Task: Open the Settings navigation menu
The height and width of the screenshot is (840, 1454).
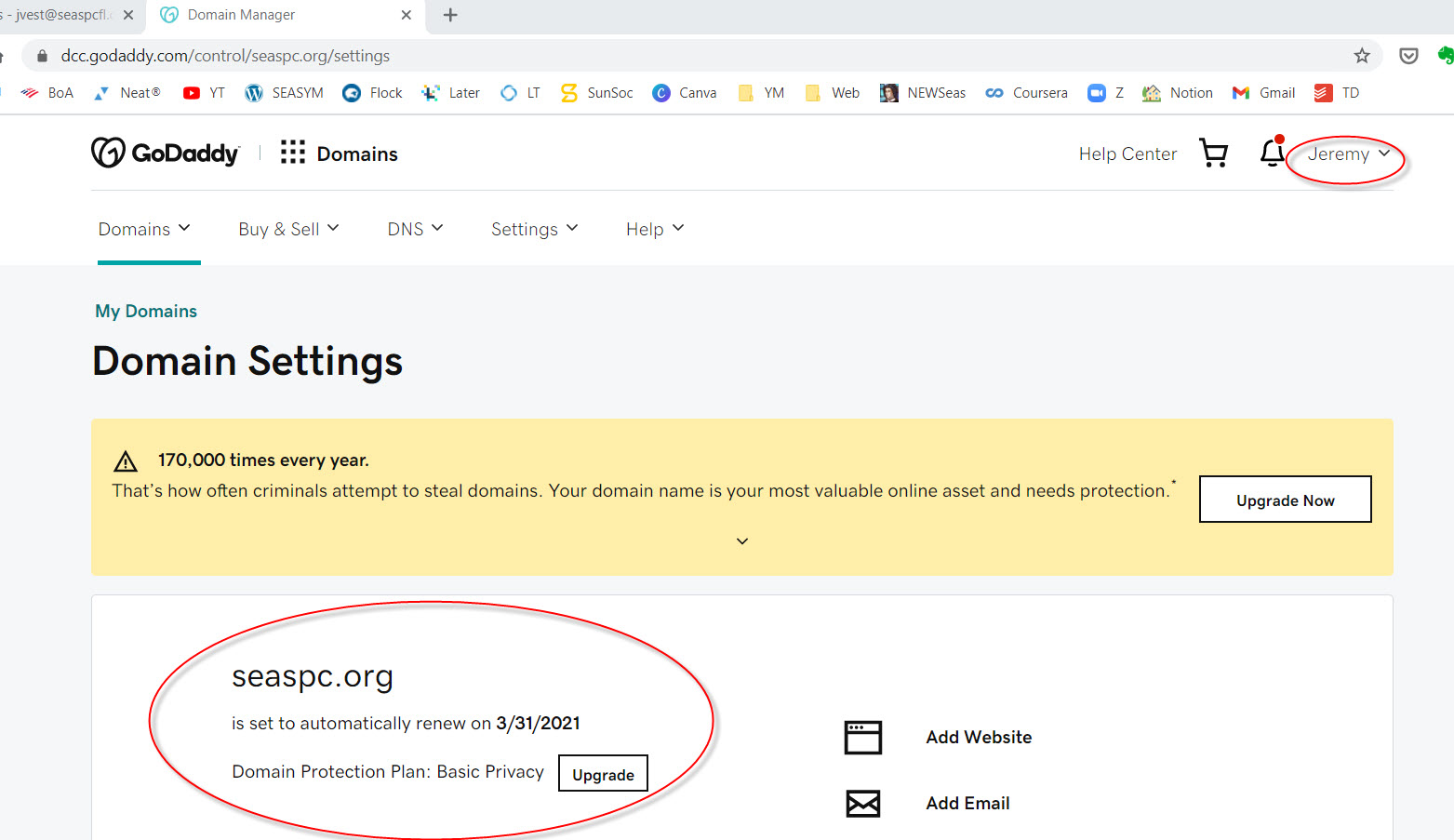Action: pyautogui.click(x=534, y=229)
